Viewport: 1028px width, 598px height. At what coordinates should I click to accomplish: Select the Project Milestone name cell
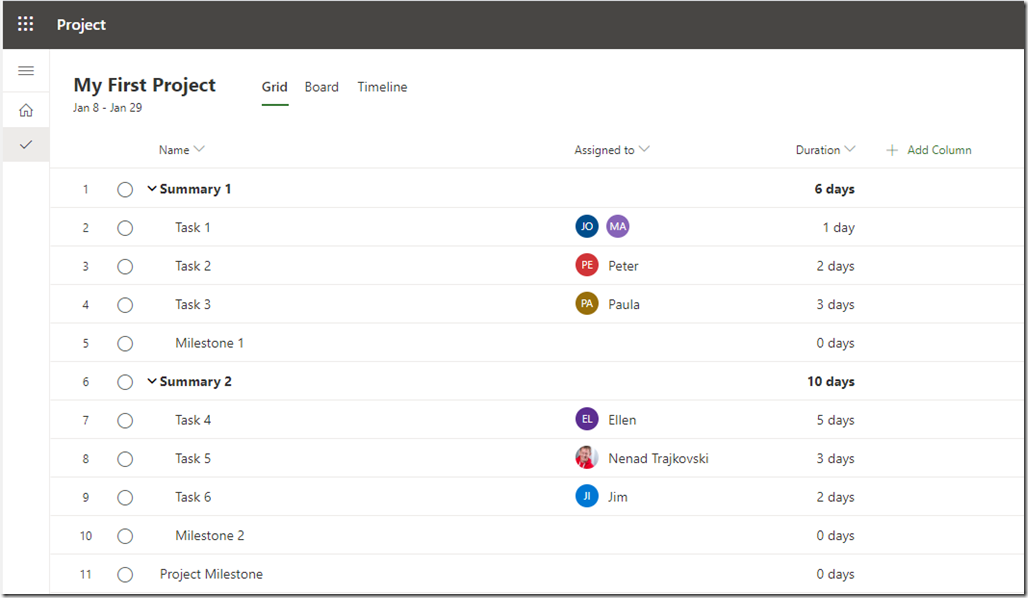click(211, 574)
